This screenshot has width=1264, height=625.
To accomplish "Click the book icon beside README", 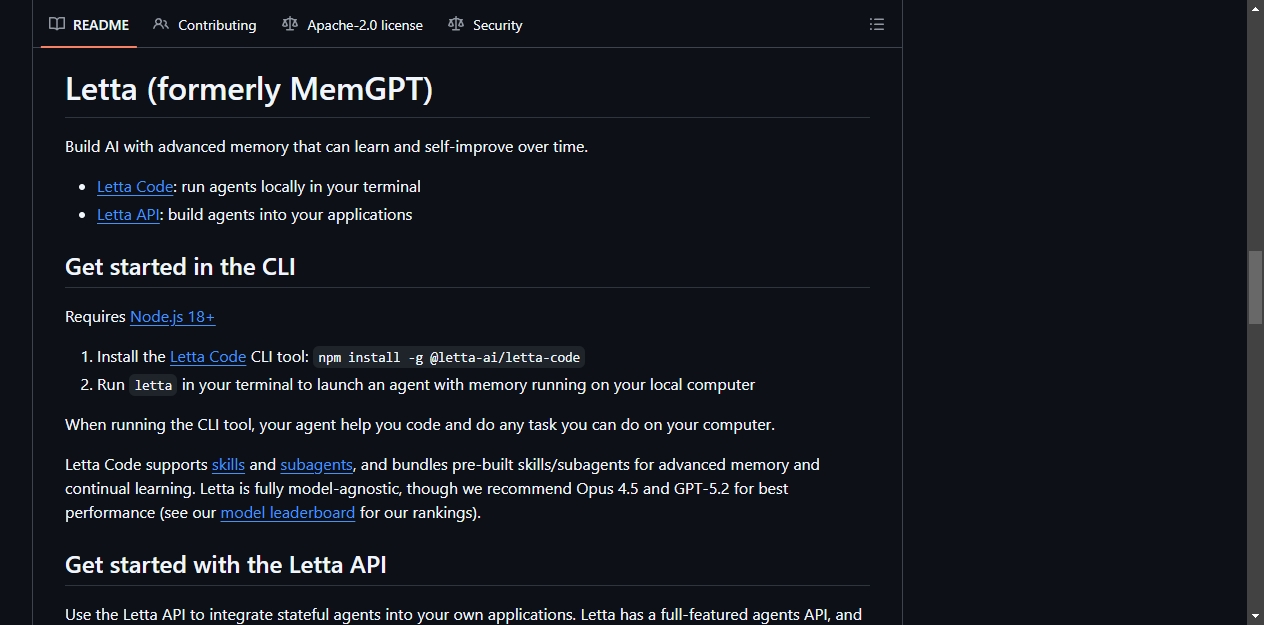I will click(x=57, y=24).
